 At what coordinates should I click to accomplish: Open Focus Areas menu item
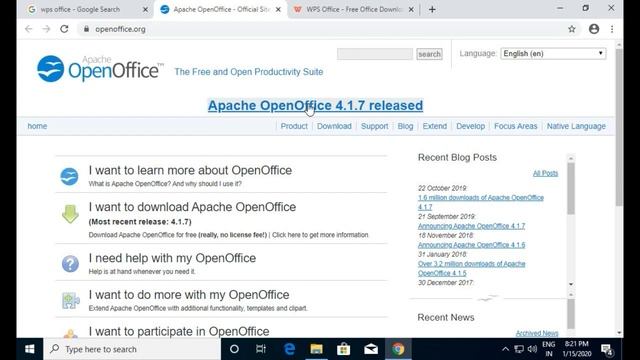pos(516,126)
